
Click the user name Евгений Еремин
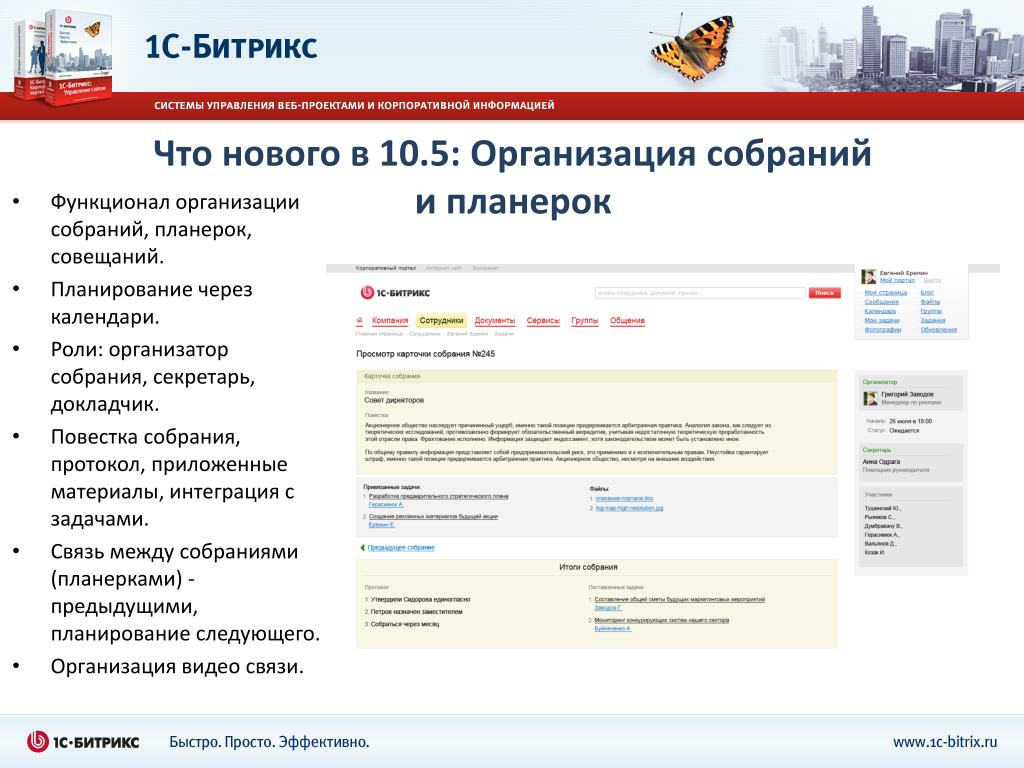(x=903, y=273)
